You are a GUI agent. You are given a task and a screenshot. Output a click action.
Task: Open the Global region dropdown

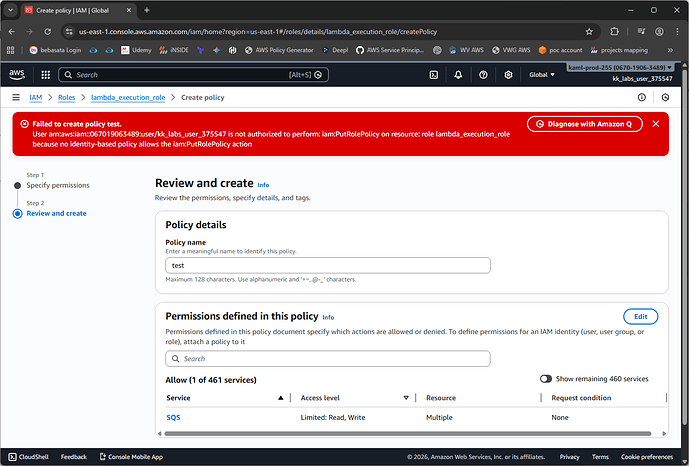542,75
